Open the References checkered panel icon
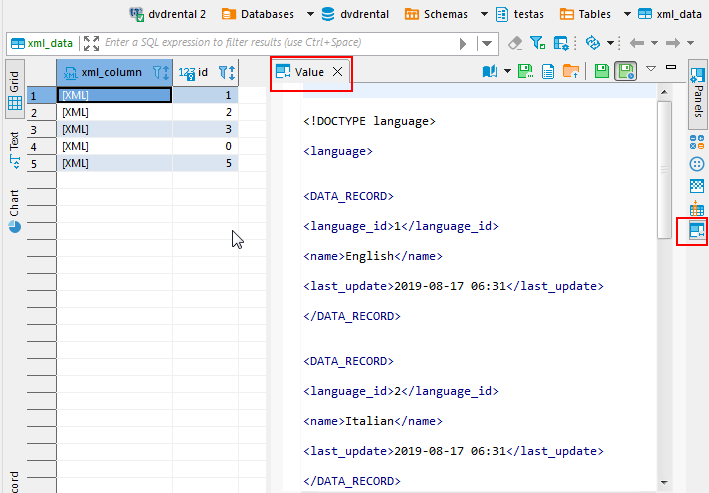Screen dimensions: 709x493 click(697, 186)
